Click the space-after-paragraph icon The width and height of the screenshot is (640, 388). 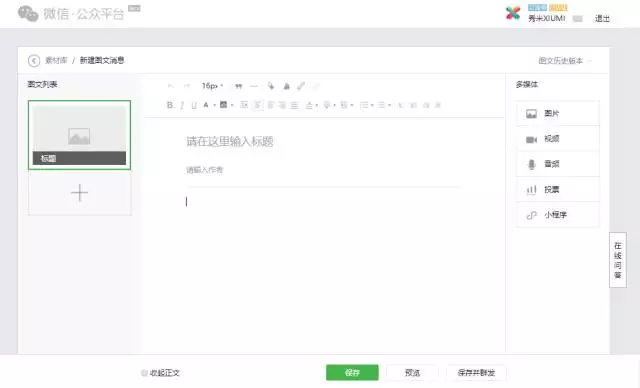point(327,105)
